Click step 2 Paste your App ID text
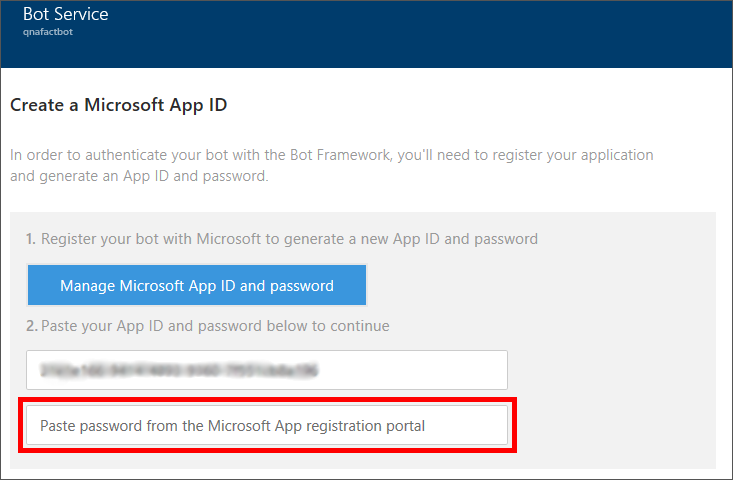This screenshot has height=480, width=733. tap(208, 326)
